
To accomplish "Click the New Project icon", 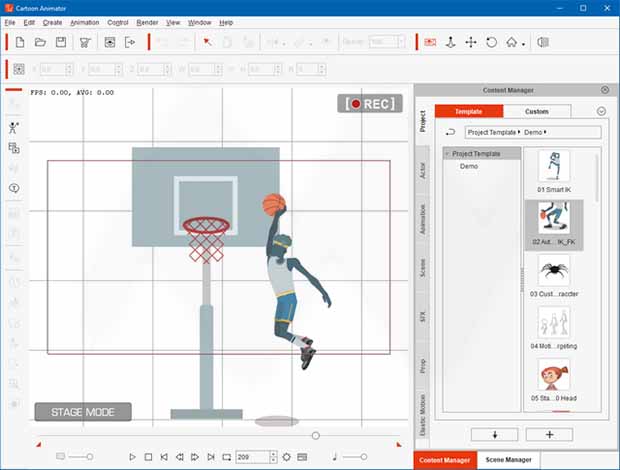I will click(20, 42).
